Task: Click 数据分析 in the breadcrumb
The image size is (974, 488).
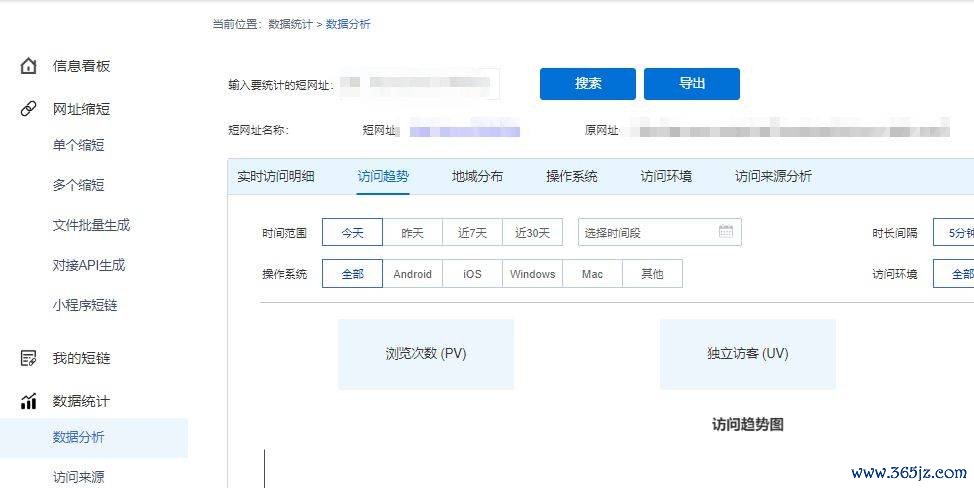Action: tap(348, 24)
